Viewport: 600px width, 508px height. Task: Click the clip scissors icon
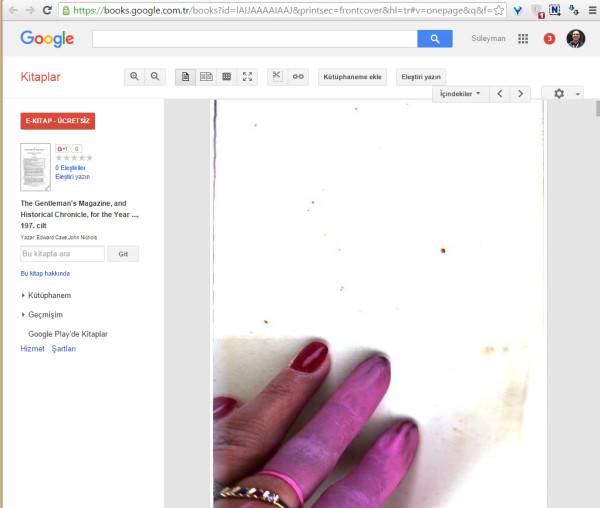277,77
